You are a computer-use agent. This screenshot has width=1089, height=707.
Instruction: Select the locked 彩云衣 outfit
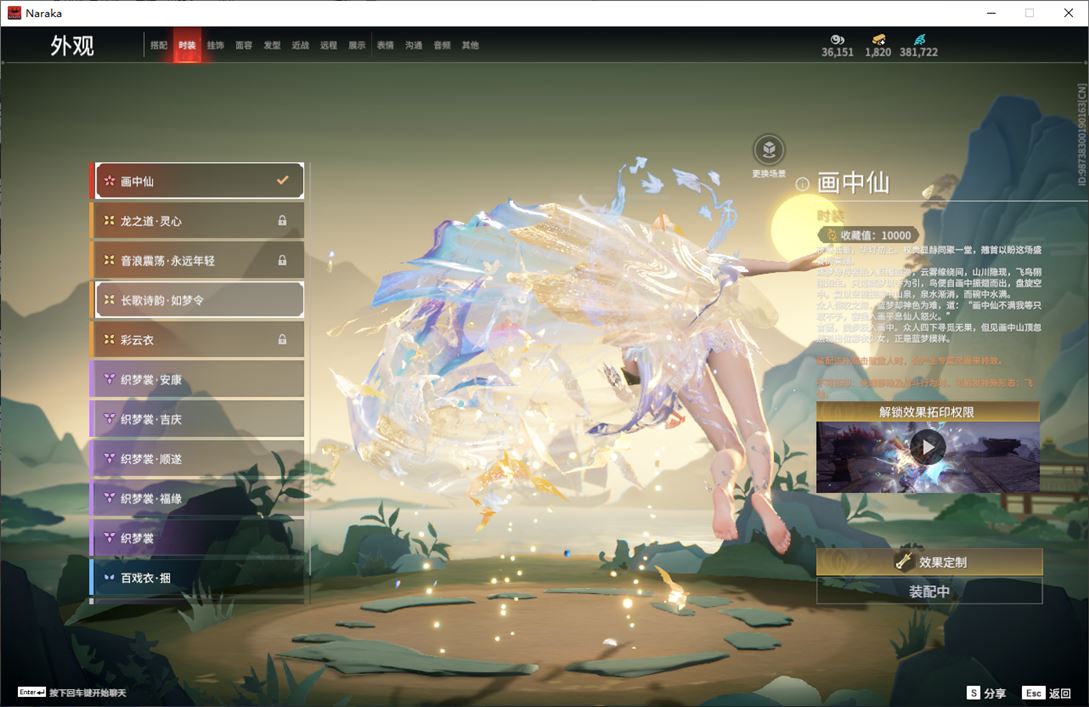199,340
